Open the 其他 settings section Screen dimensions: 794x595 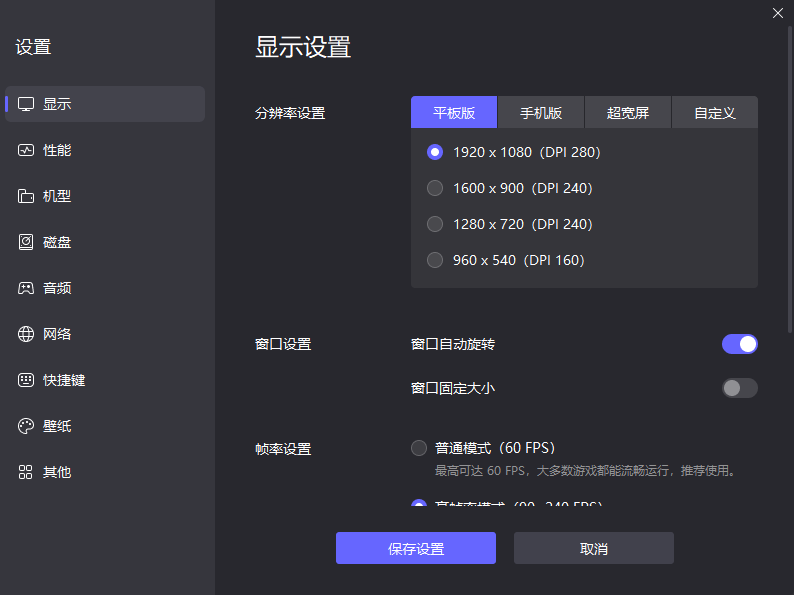click(x=105, y=472)
